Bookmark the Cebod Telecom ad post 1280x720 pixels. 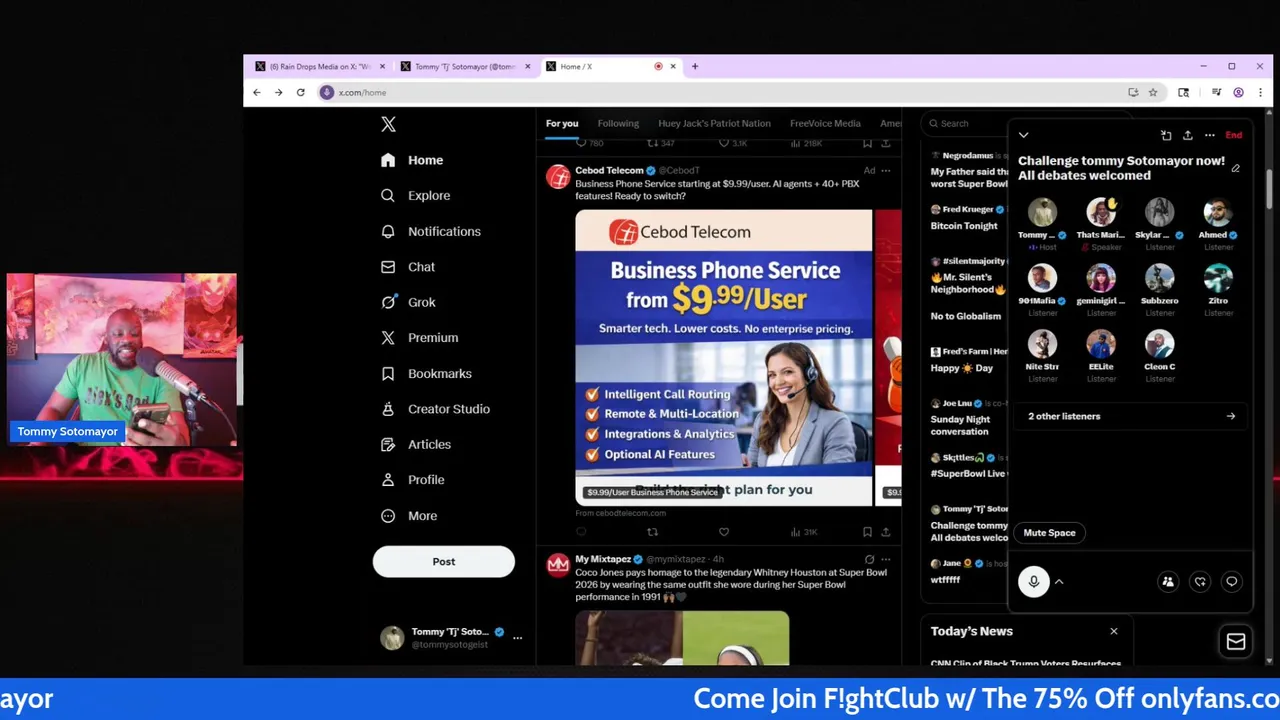click(867, 532)
